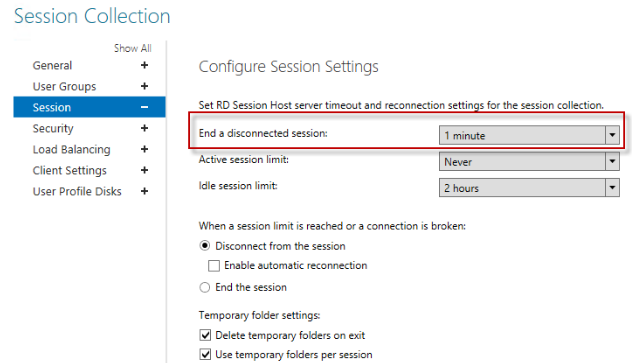Go to the Security page

(53, 129)
